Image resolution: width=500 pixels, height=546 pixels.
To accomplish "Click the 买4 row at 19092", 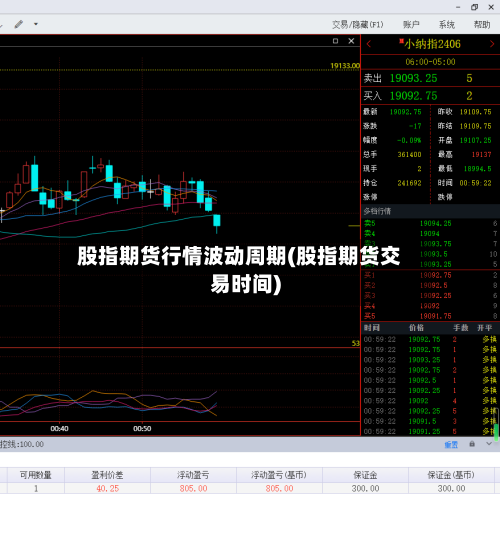I will (x=430, y=306).
